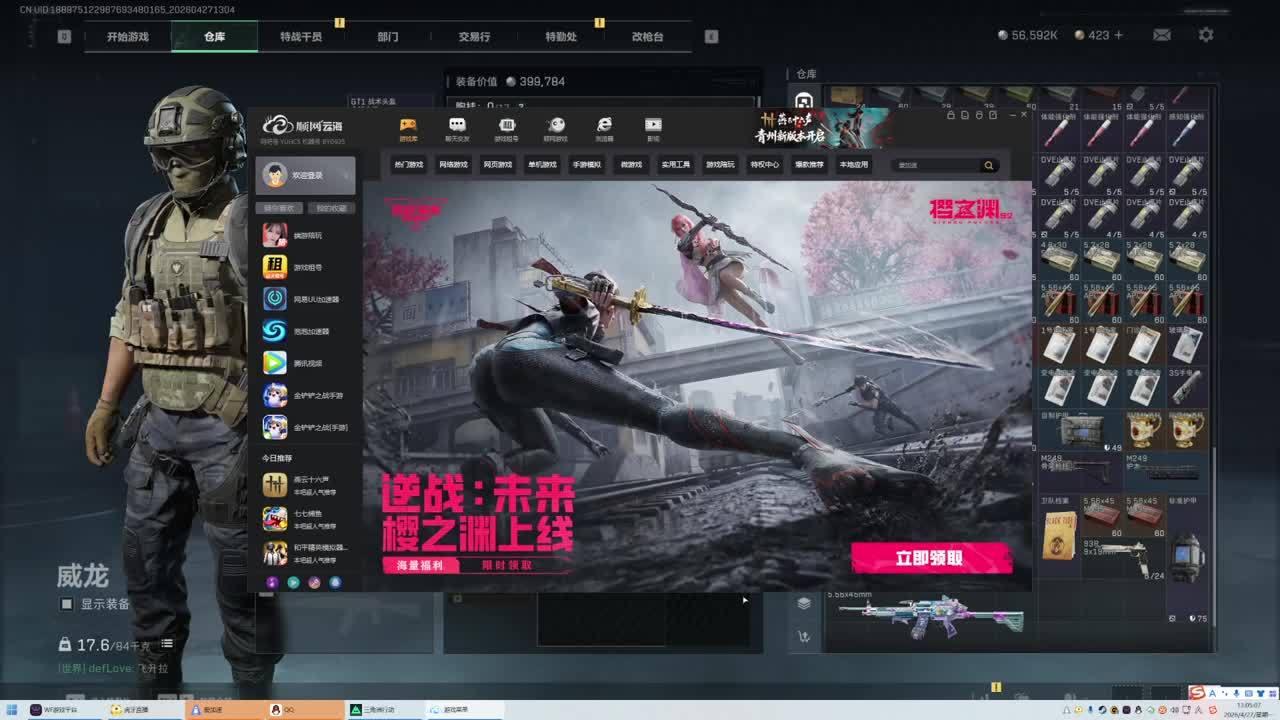Screen dimensions: 1280x720
Task: Click the 腾讯视频 icon in sidebar
Action: coord(274,363)
